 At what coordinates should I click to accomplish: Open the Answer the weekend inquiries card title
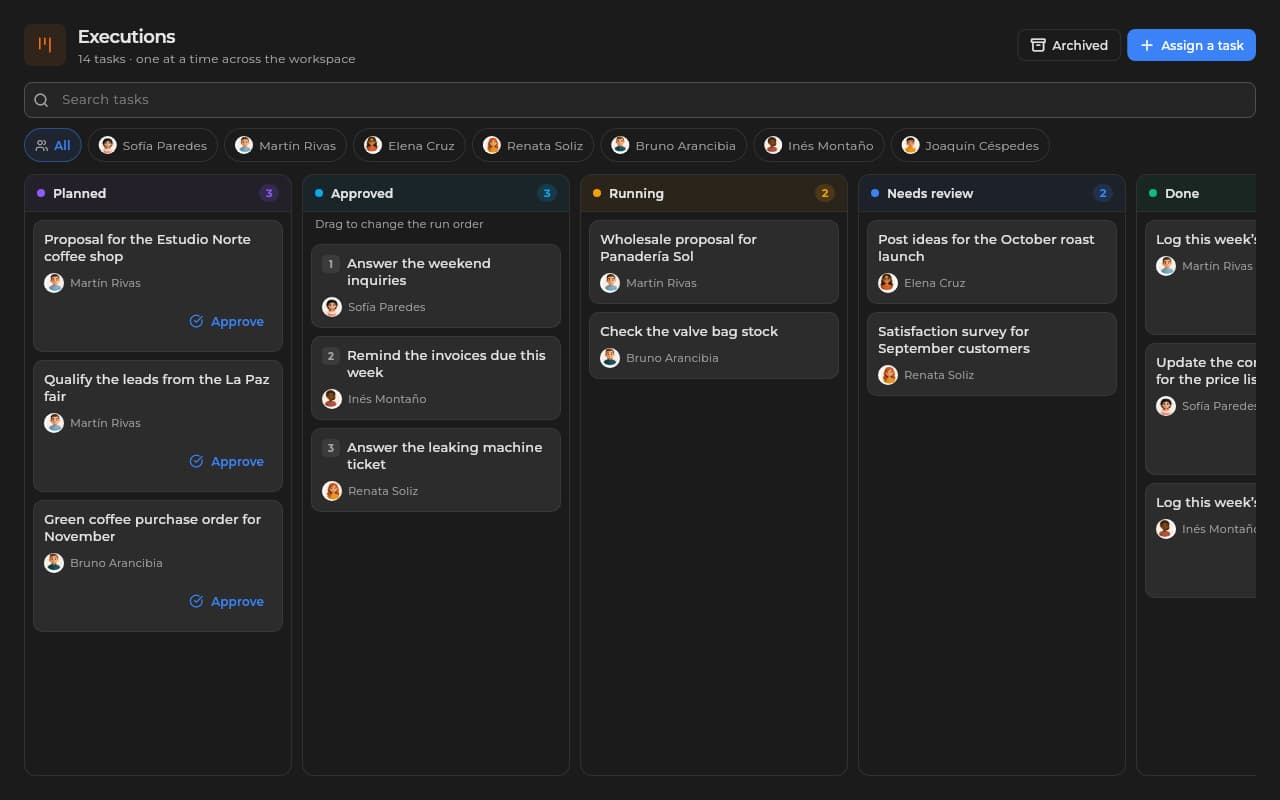tap(419, 272)
